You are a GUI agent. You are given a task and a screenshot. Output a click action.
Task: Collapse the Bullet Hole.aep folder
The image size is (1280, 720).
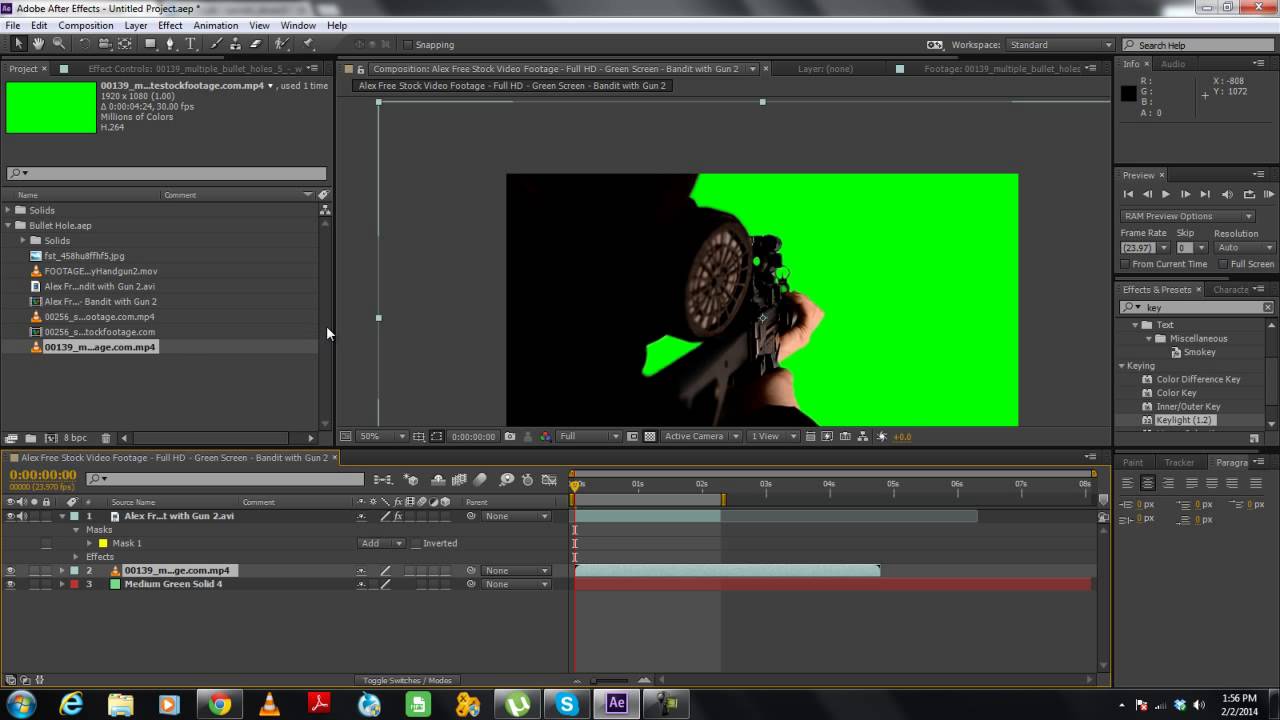(x=8, y=226)
